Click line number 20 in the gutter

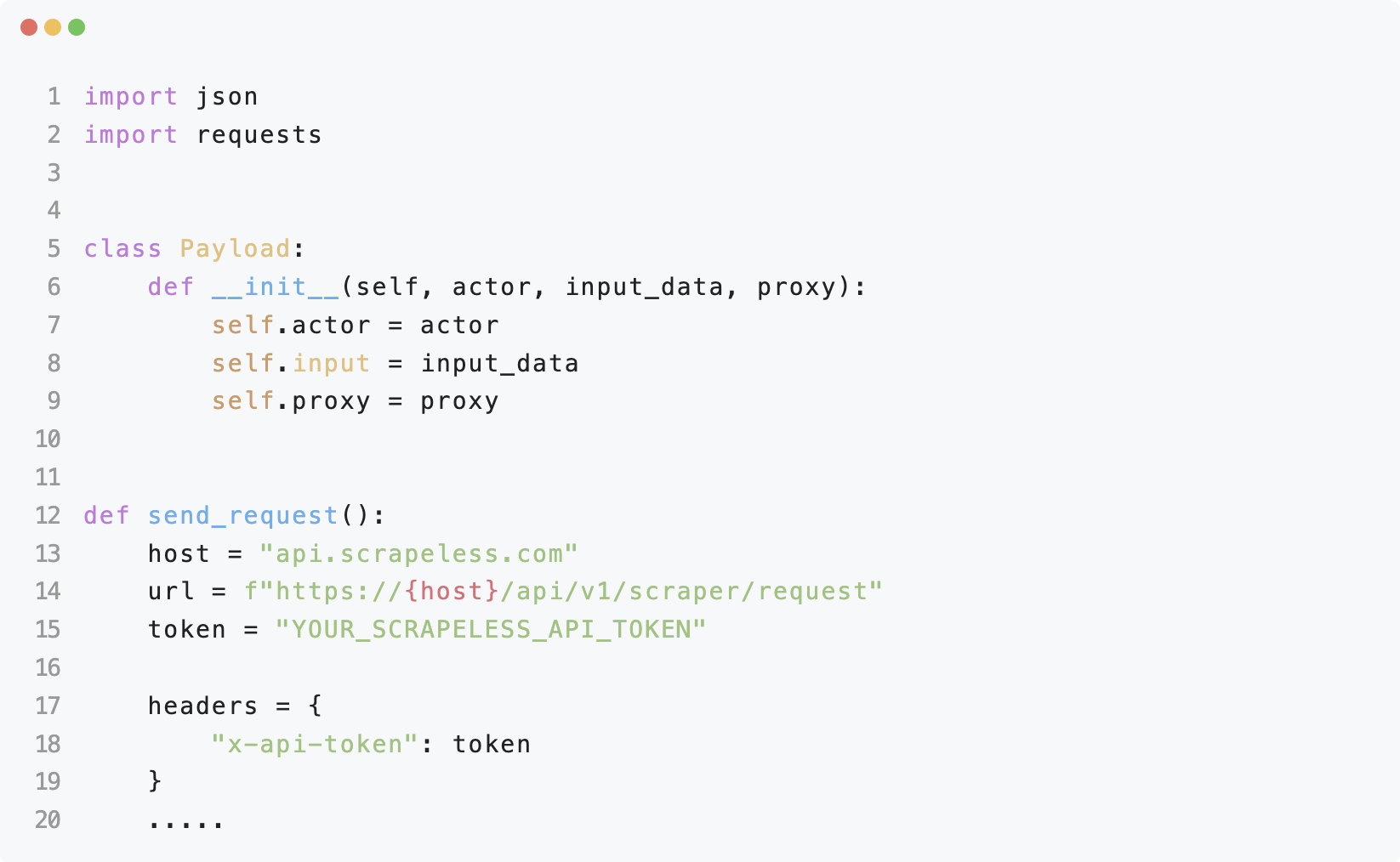(x=48, y=820)
